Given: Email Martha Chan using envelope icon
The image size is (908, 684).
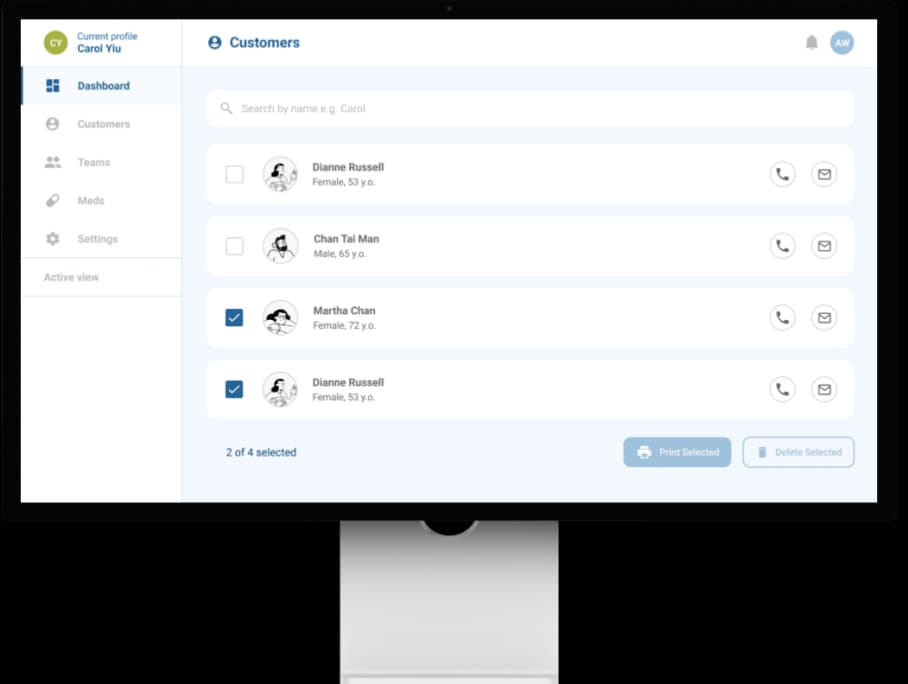Looking at the screenshot, I should [824, 318].
